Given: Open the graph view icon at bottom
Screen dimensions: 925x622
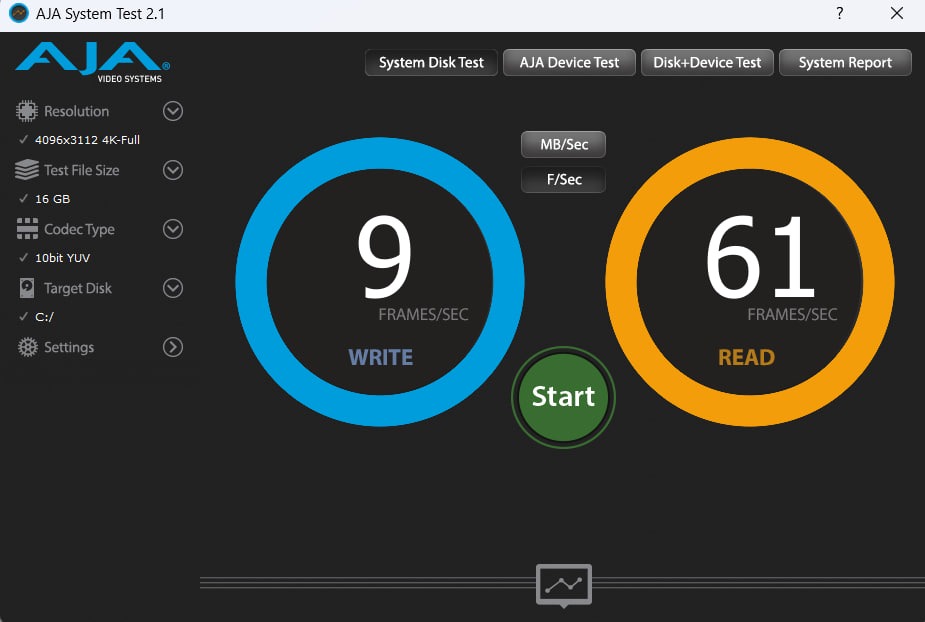Looking at the screenshot, I should (x=564, y=585).
